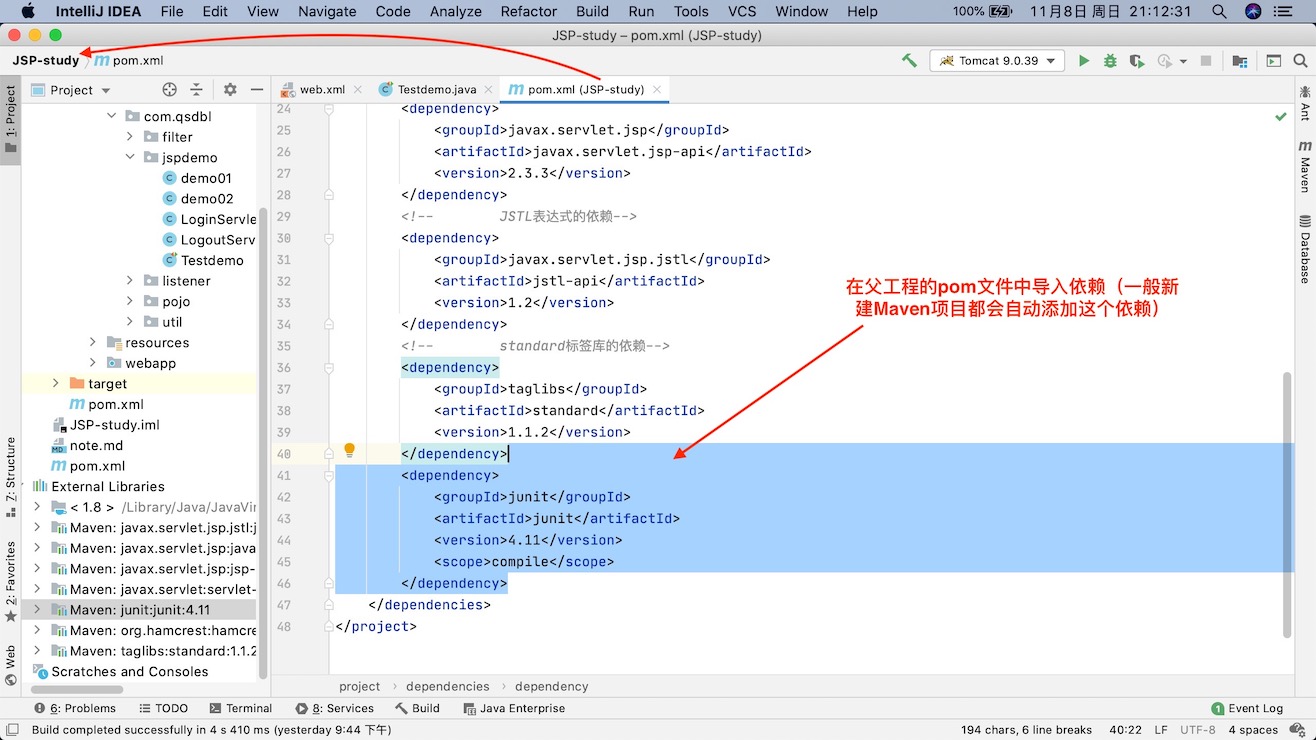The width and height of the screenshot is (1316, 740).
Task: Open the Tomcat 9.0.39 run configuration dropdown
Action: pos(997,61)
